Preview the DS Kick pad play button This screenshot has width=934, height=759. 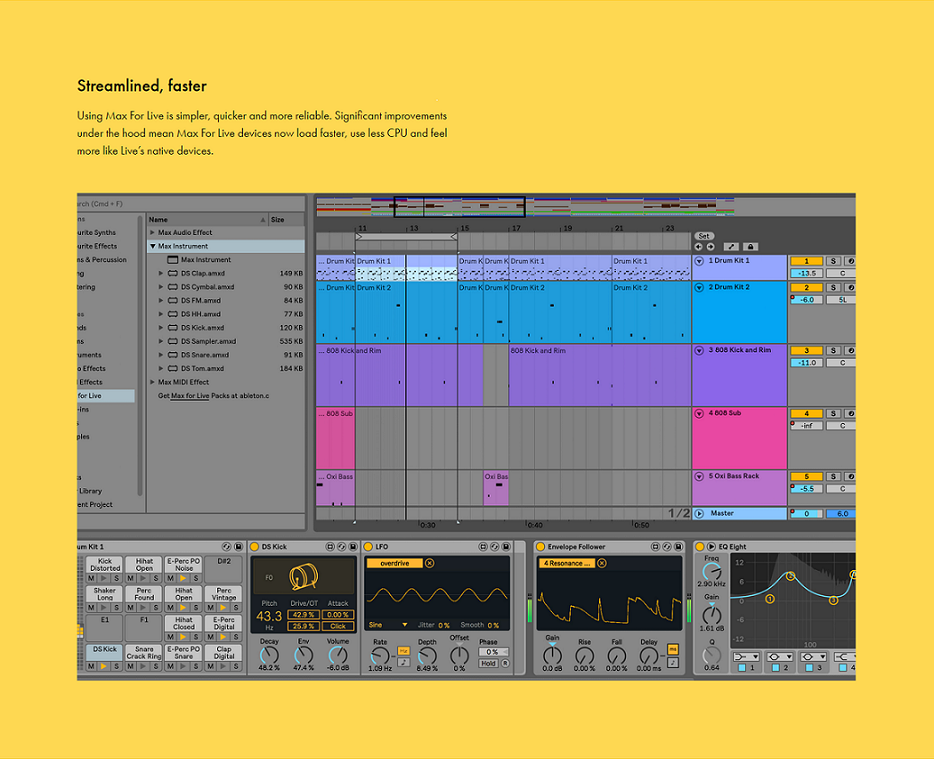[104, 667]
